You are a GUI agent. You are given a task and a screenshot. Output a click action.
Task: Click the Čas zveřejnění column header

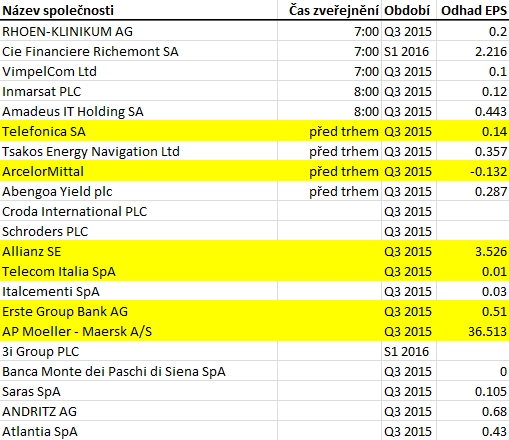click(x=329, y=10)
